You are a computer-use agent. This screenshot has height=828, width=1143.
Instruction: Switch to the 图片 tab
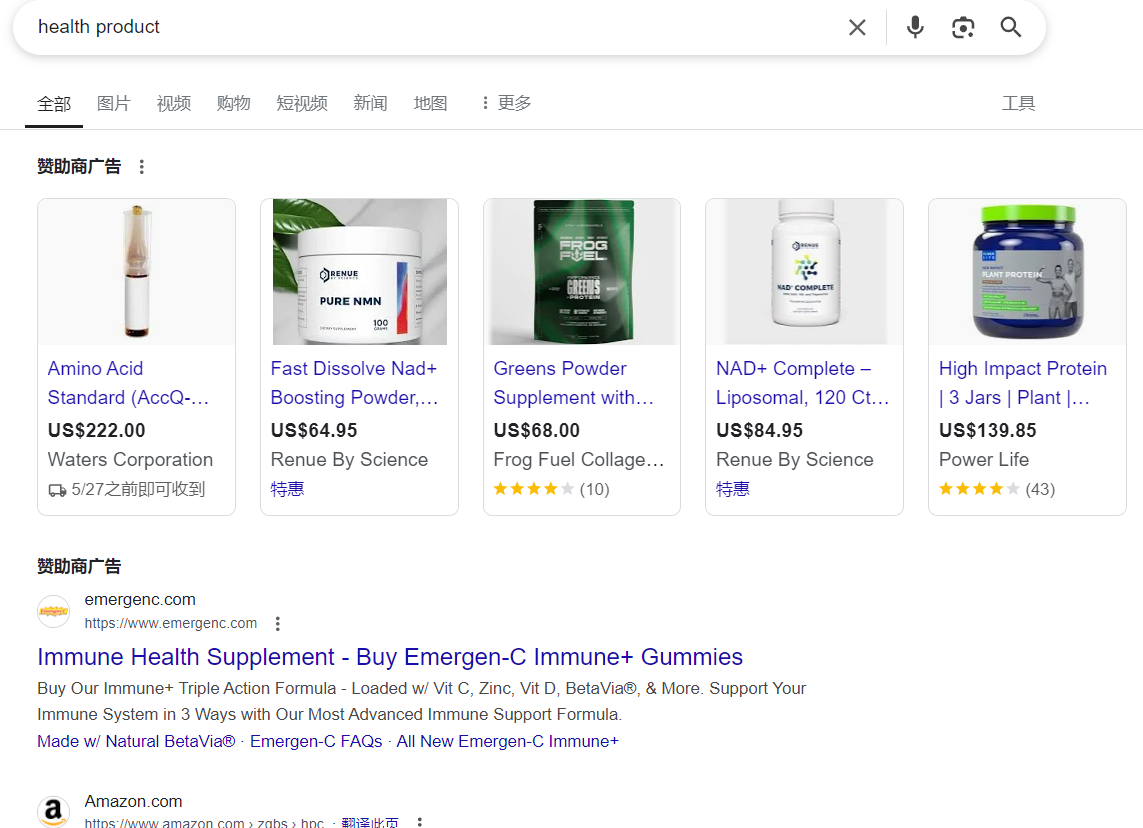coord(114,104)
